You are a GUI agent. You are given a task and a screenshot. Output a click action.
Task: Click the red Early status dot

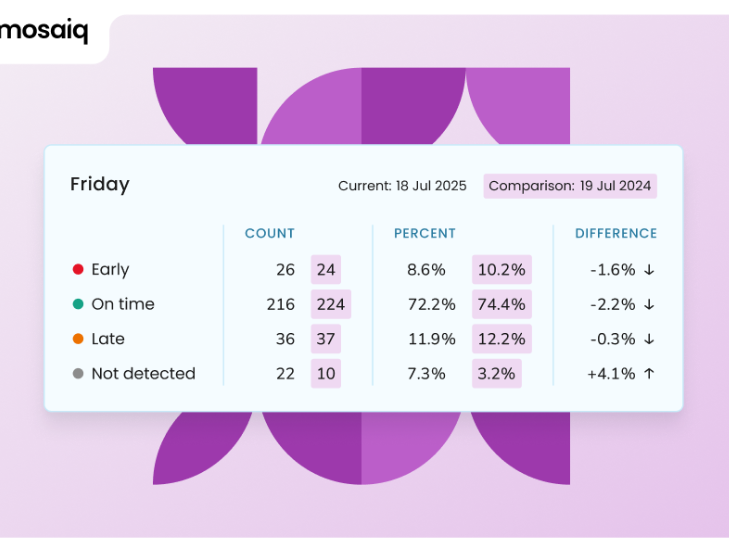[x=77, y=269]
